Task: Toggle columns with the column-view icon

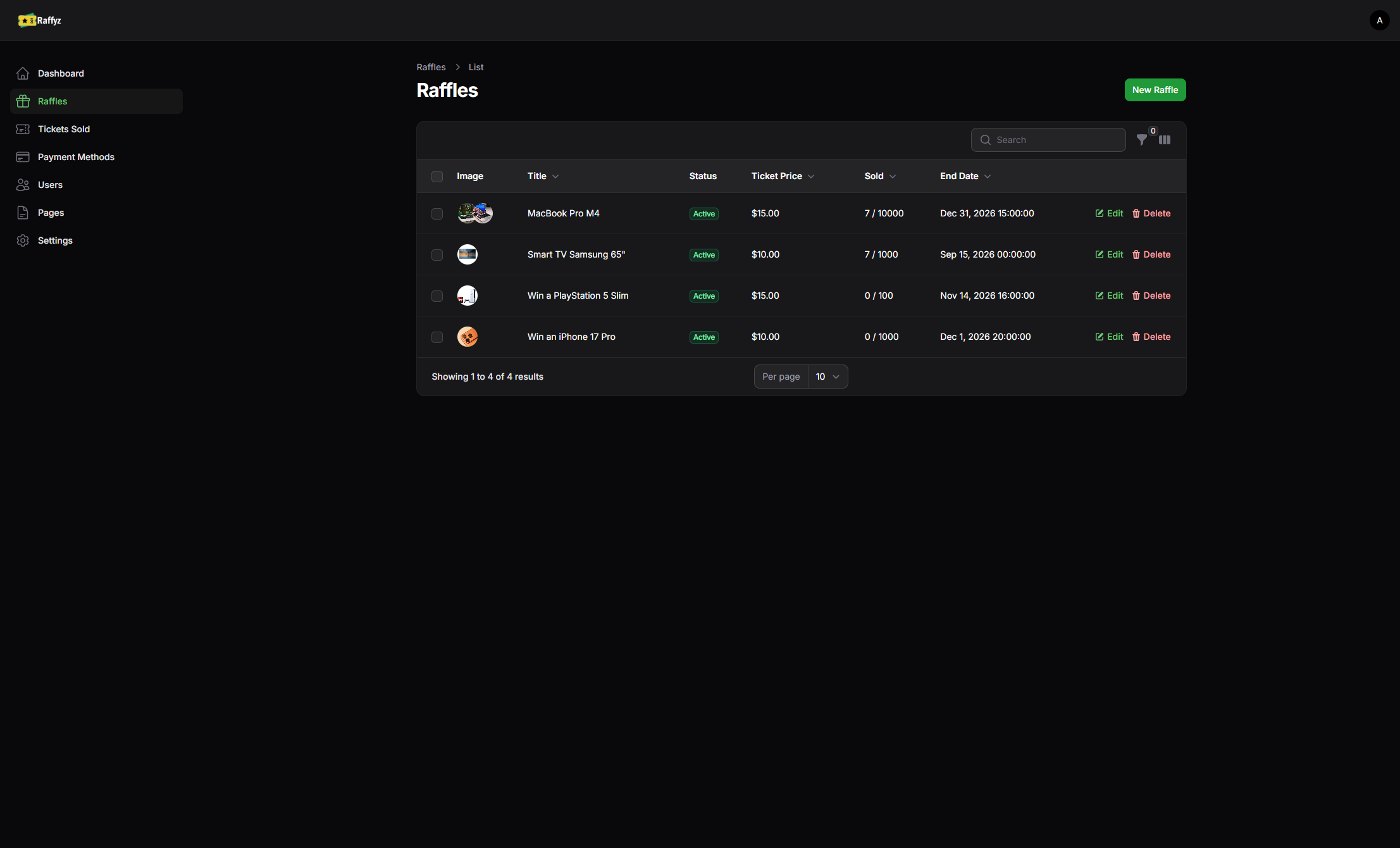Action: coord(1165,140)
